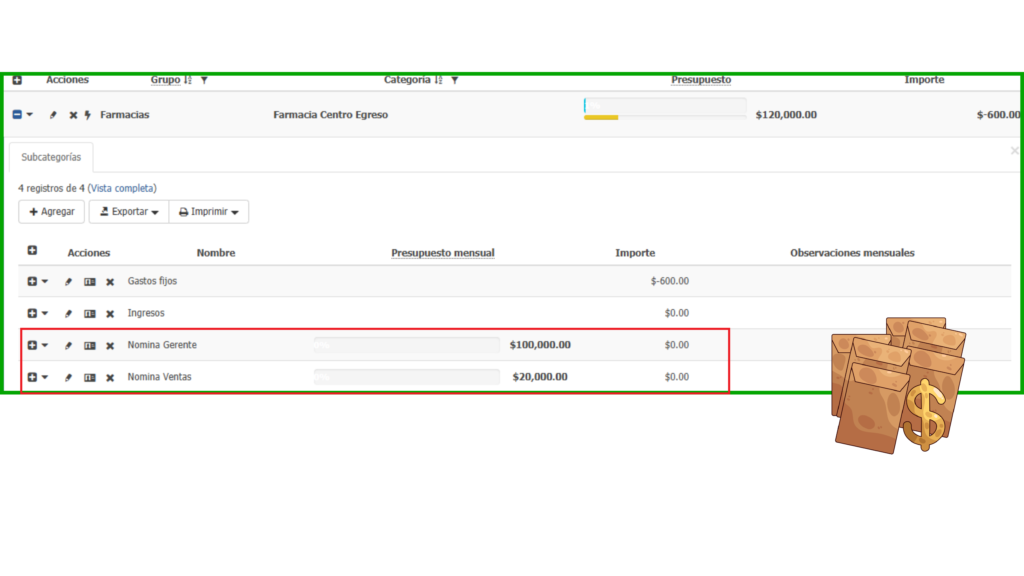Collapse the Farmacias row with minus icon
Viewport: 1024px width, 576px height.
[x=17, y=115]
